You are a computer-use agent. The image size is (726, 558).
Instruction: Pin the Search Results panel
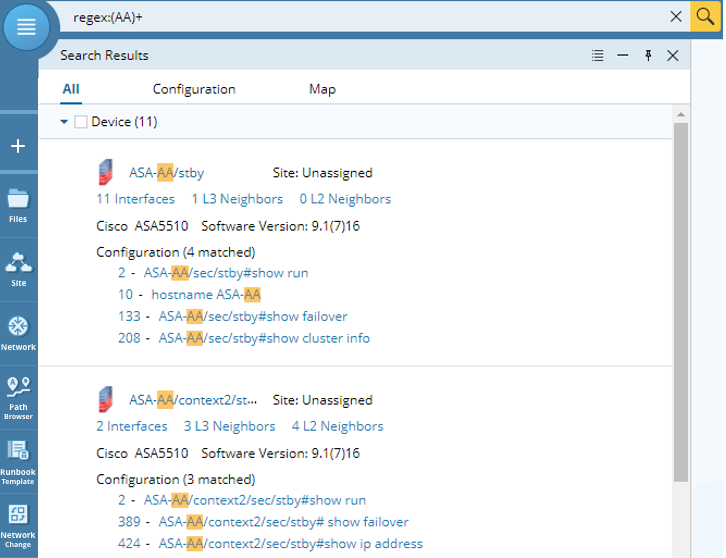click(648, 56)
